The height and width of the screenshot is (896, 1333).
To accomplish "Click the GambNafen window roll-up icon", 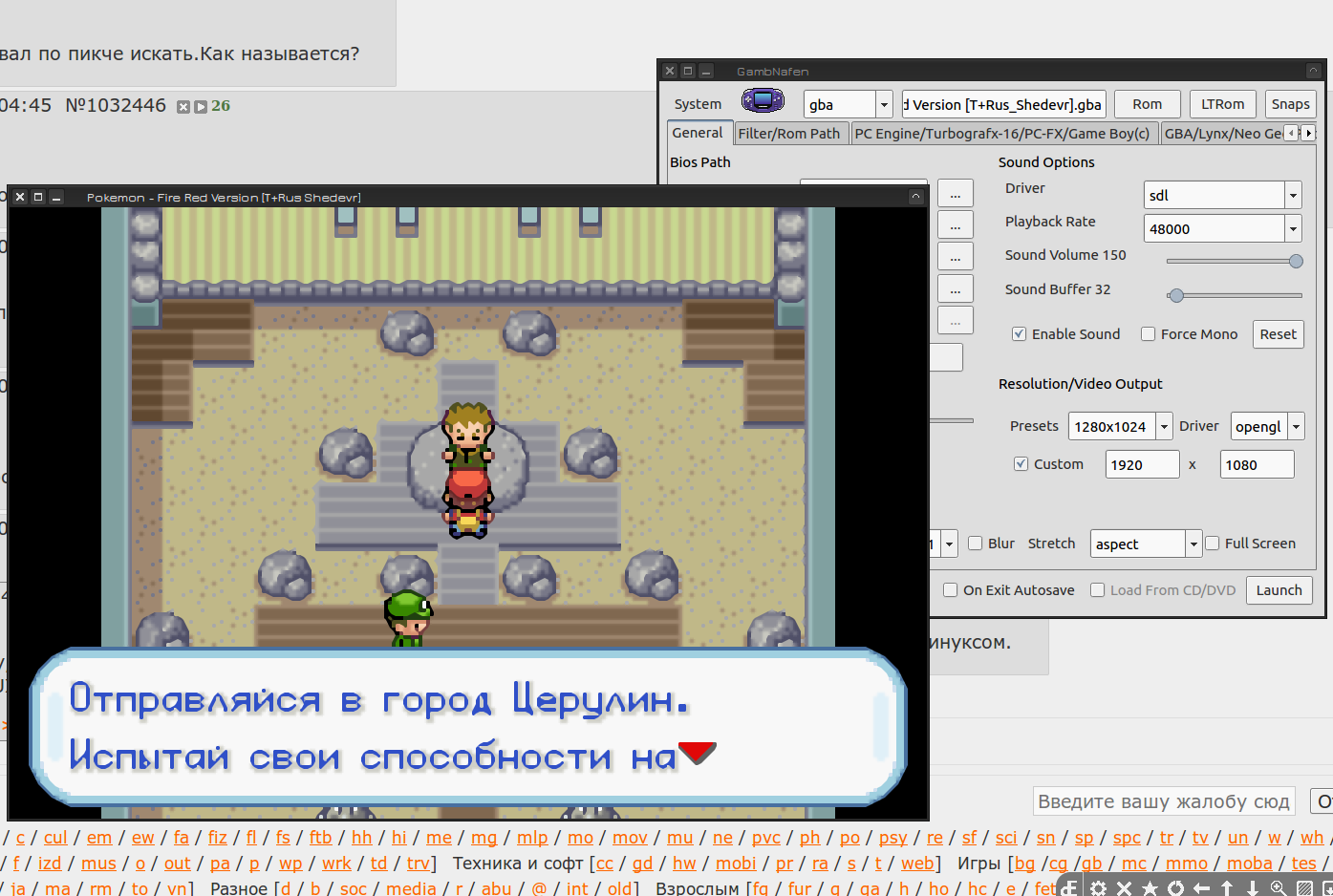I will tap(1314, 71).
